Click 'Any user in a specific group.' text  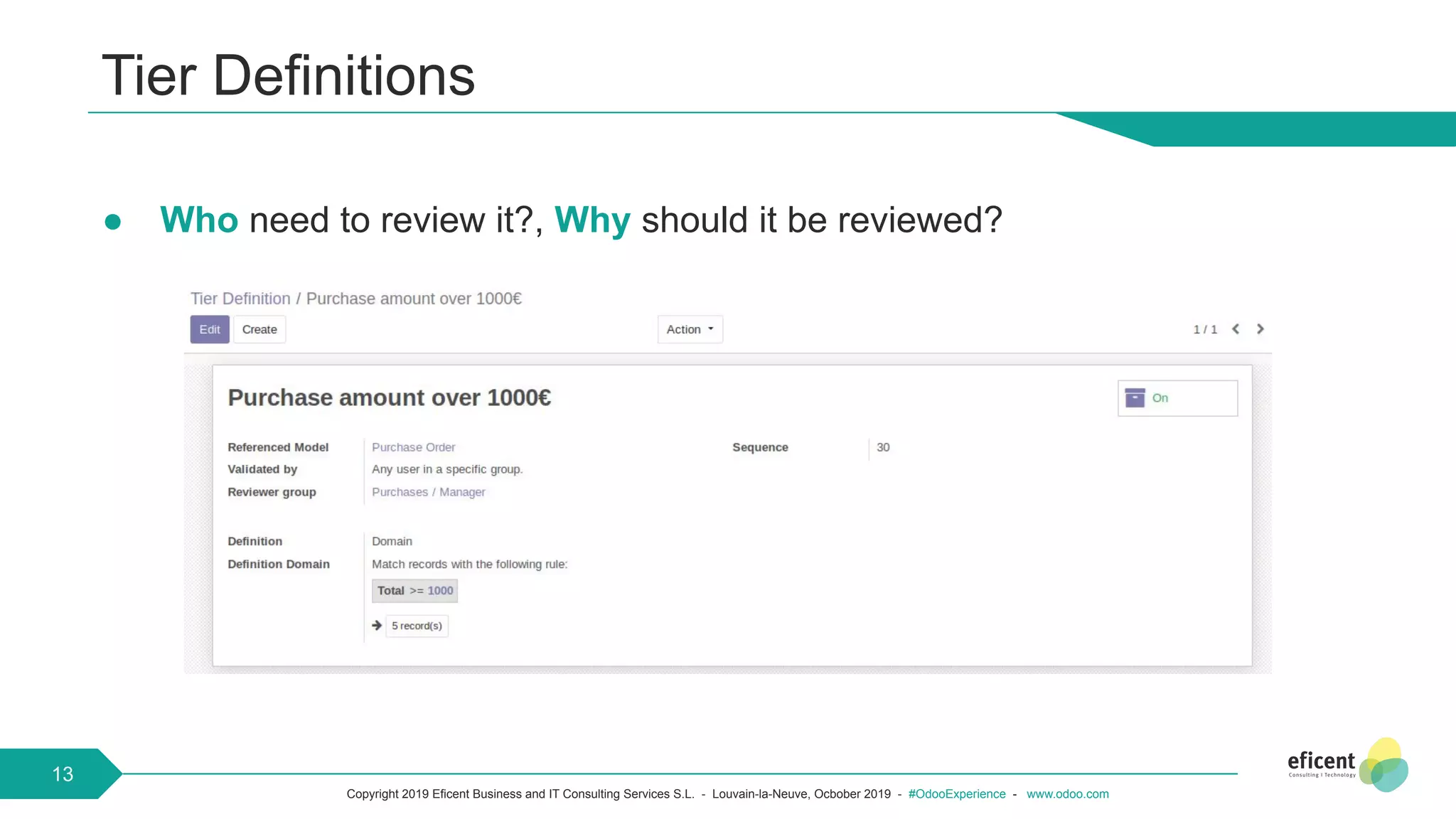447,469
